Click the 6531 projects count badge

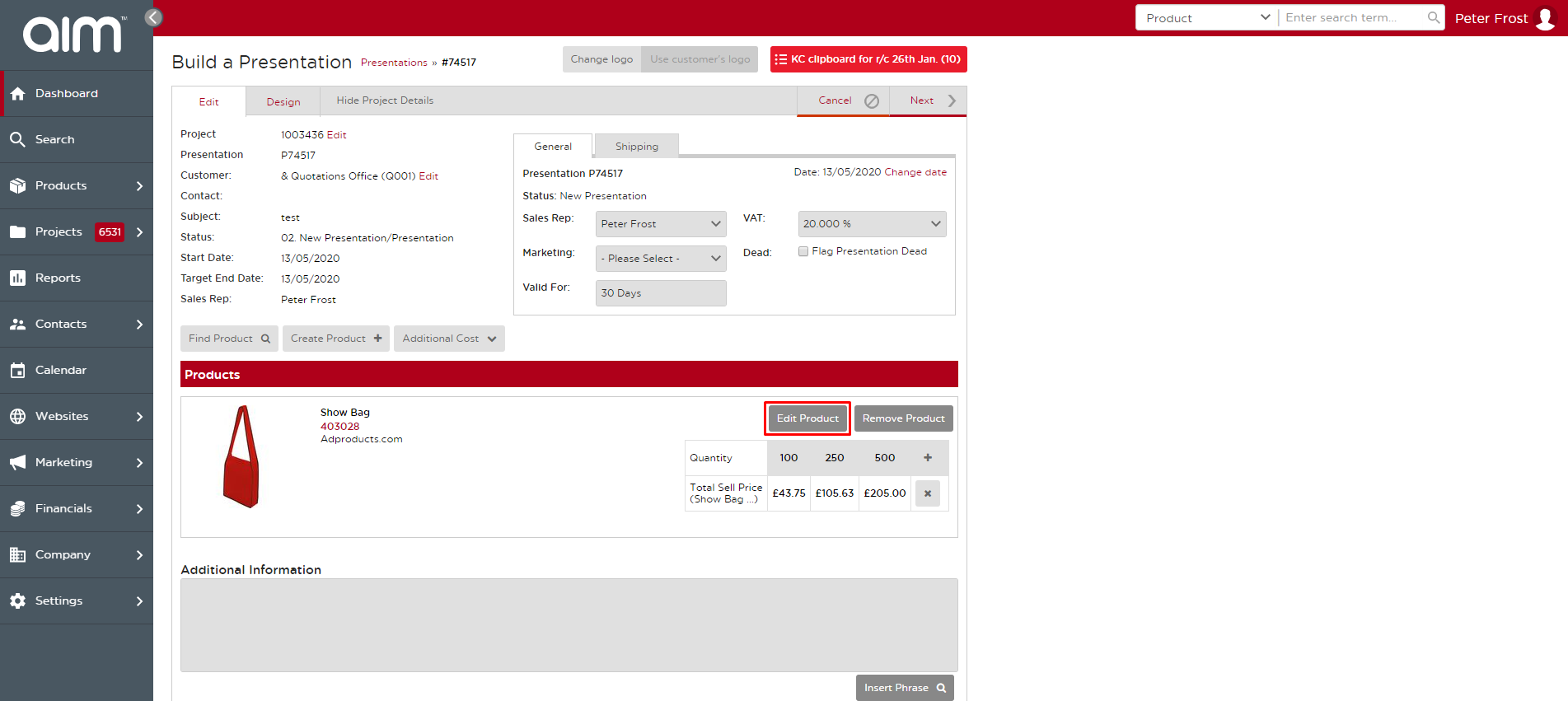click(x=110, y=232)
